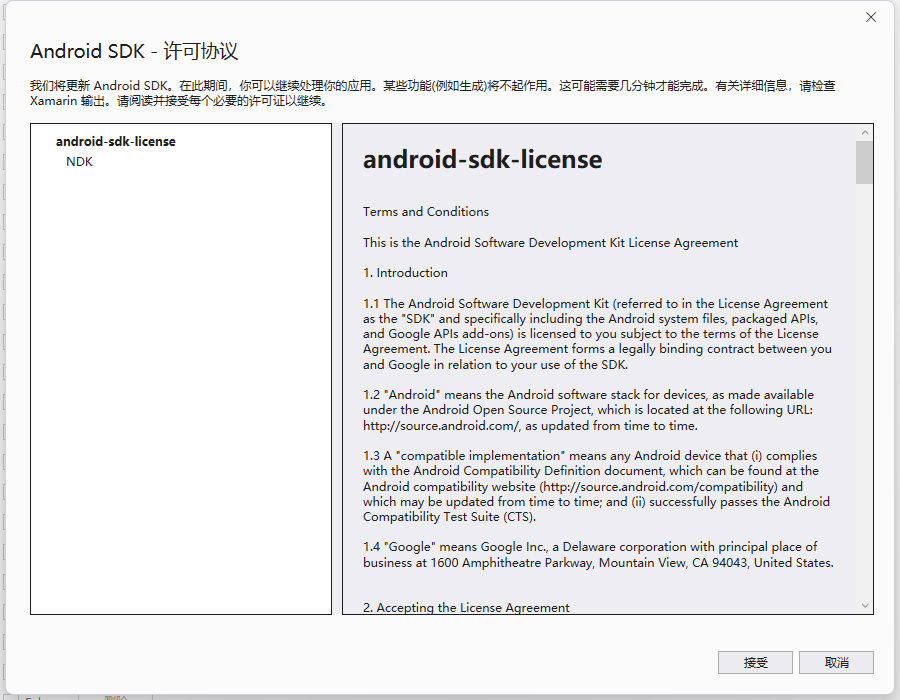The width and height of the screenshot is (900, 700).
Task: Click the scrollbar down arrow of license text
Action: coord(864,605)
